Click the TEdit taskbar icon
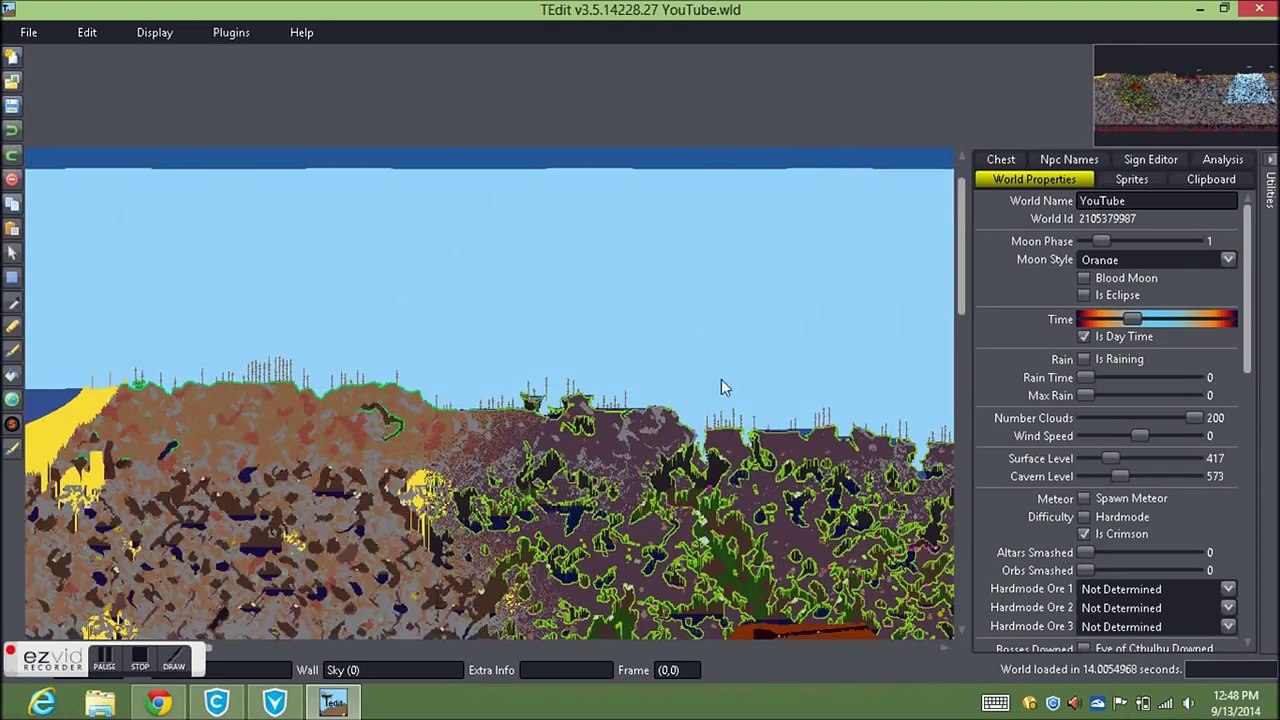Screen dimensions: 1280x720 coord(332,702)
